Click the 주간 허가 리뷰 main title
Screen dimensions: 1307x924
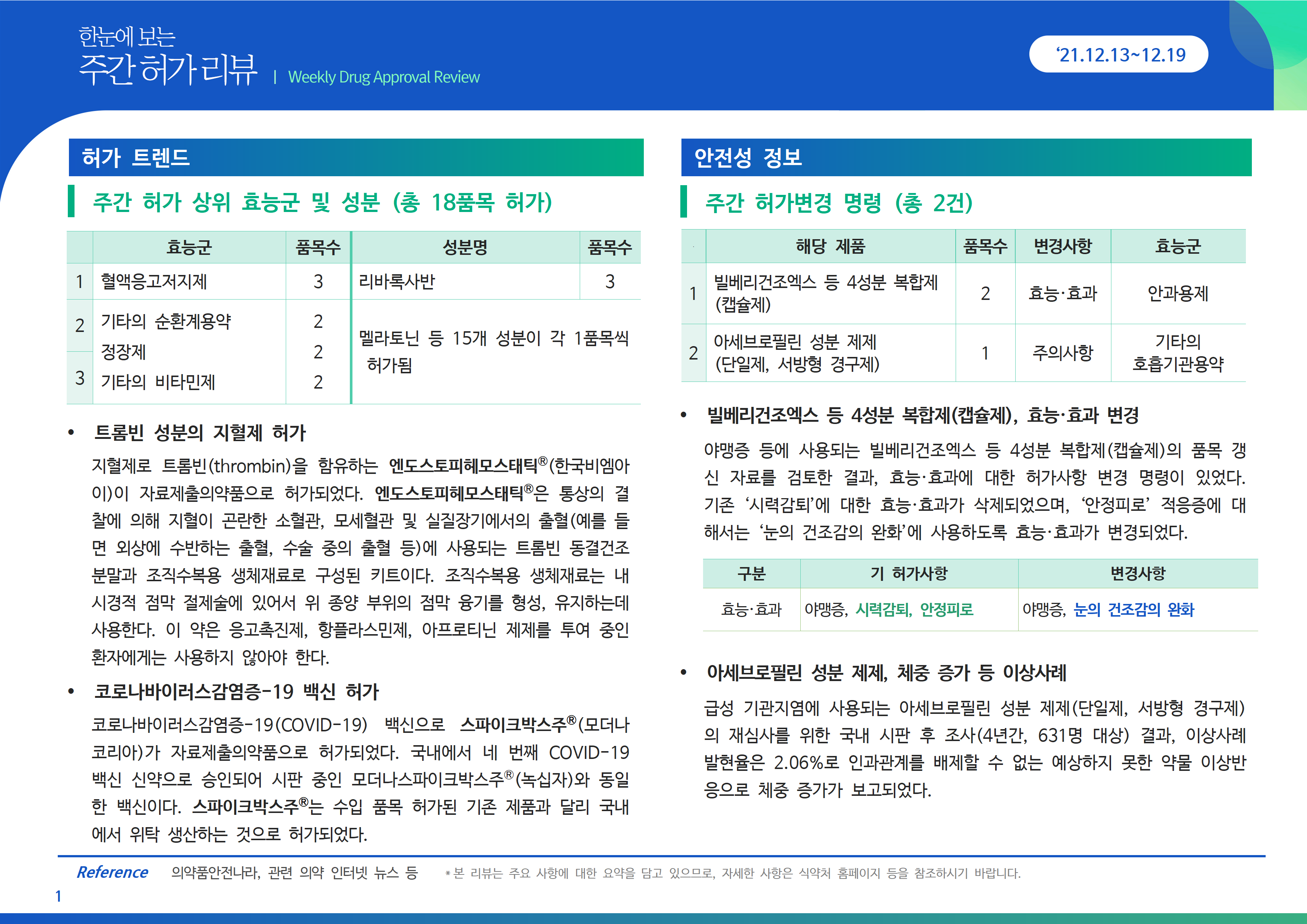[x=168, y=69]
